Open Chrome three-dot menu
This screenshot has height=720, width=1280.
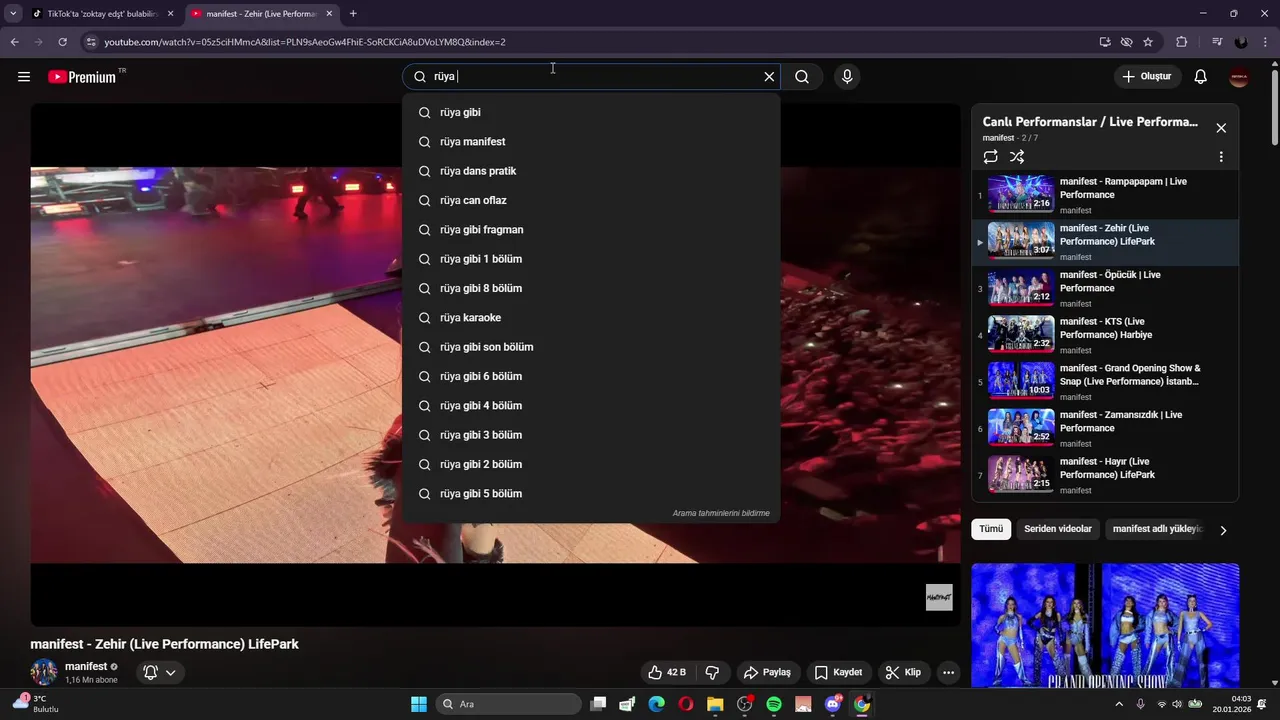click(x=1264, y=42)
